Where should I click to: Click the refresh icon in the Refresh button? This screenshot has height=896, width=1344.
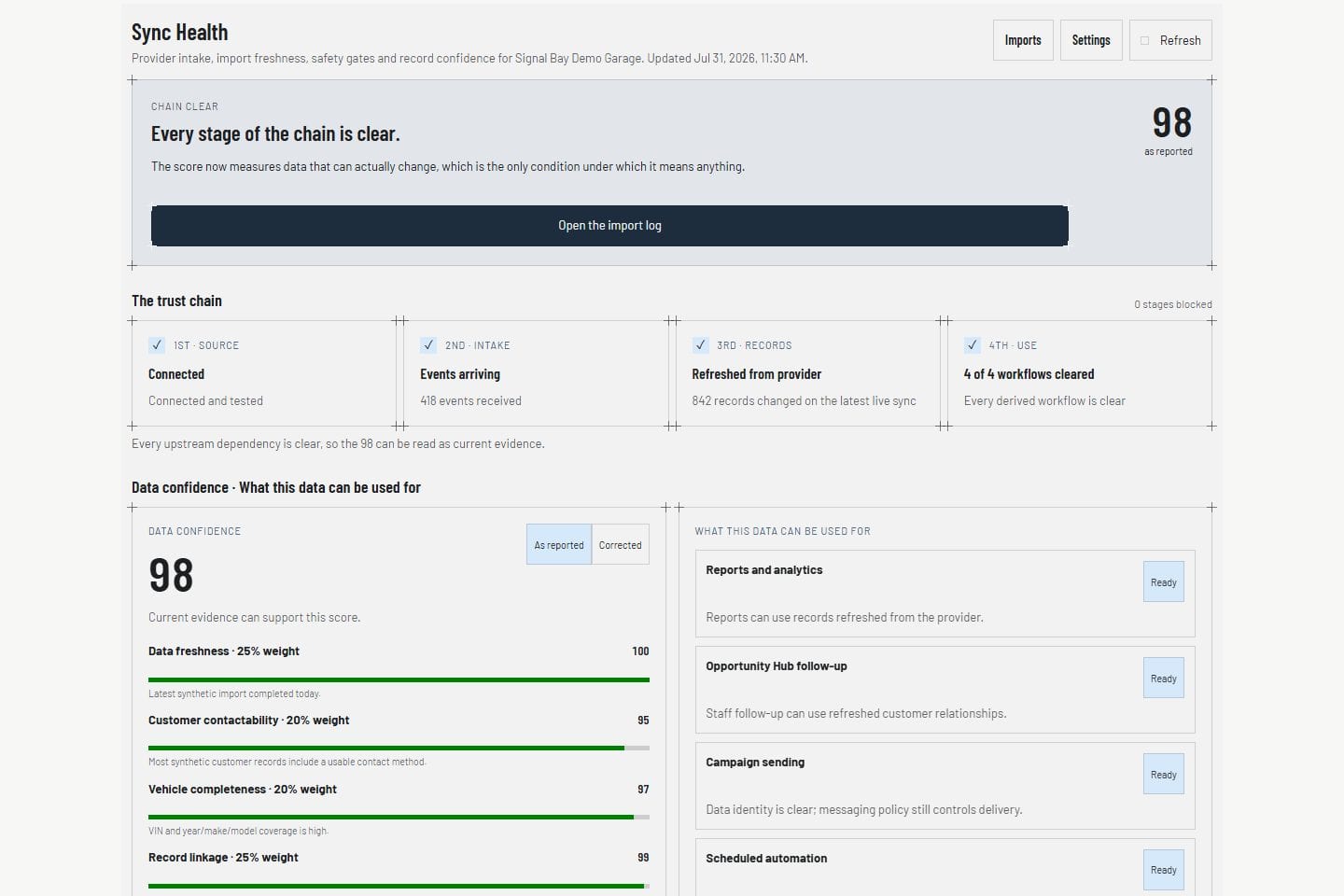(x=1145, y=41)
